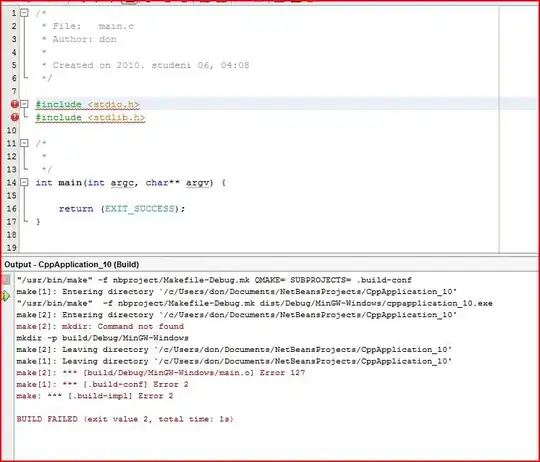Screen dimensions: 540x462
Task: Click the error icon beside #include <stdio.h>
Action: pyautogui.click(x=14, y=104)
